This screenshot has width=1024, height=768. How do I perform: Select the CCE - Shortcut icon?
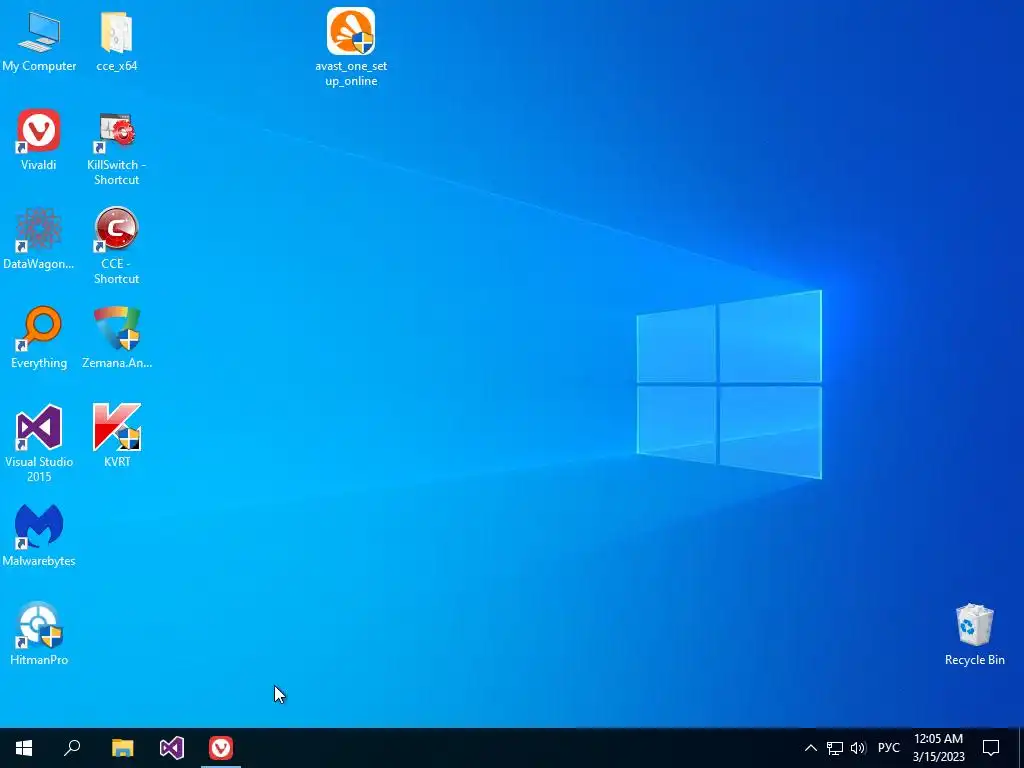click(x=117, y=246)
